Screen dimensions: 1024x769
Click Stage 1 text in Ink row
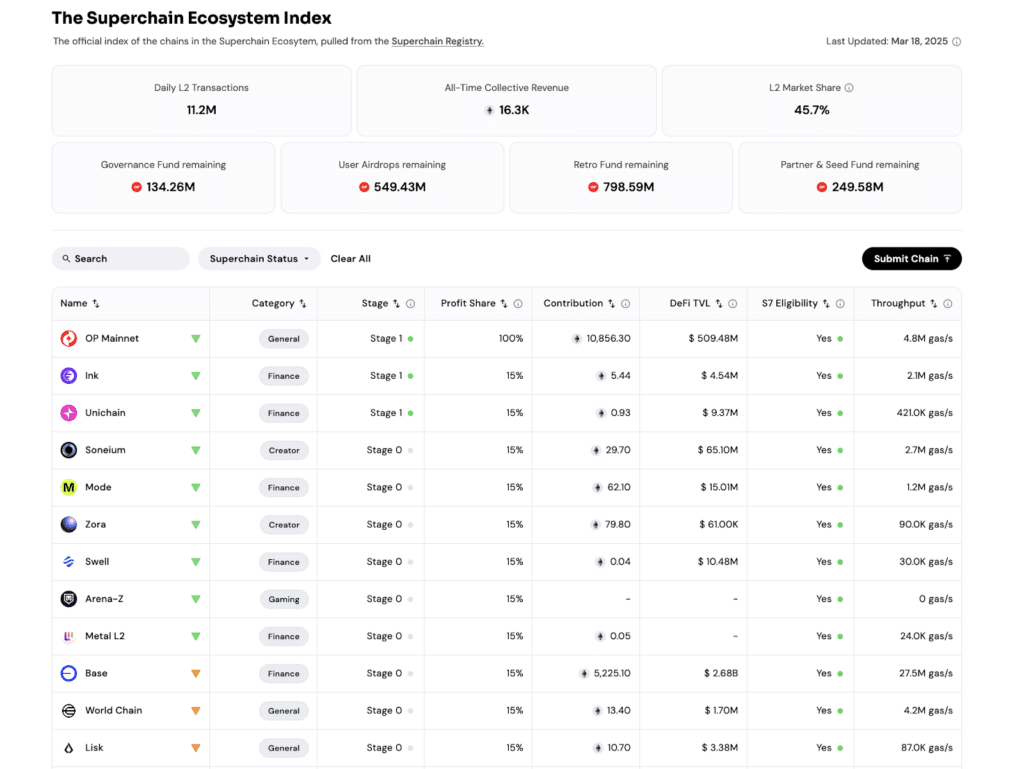[386, 375]
